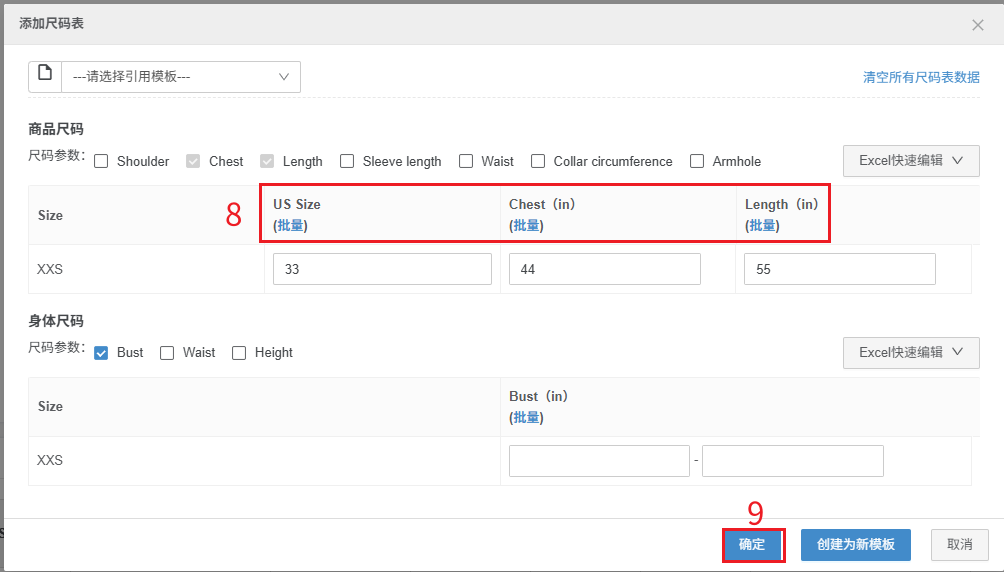
Task: Check the Collar circumference checkbox
Action: click(538, 161)
